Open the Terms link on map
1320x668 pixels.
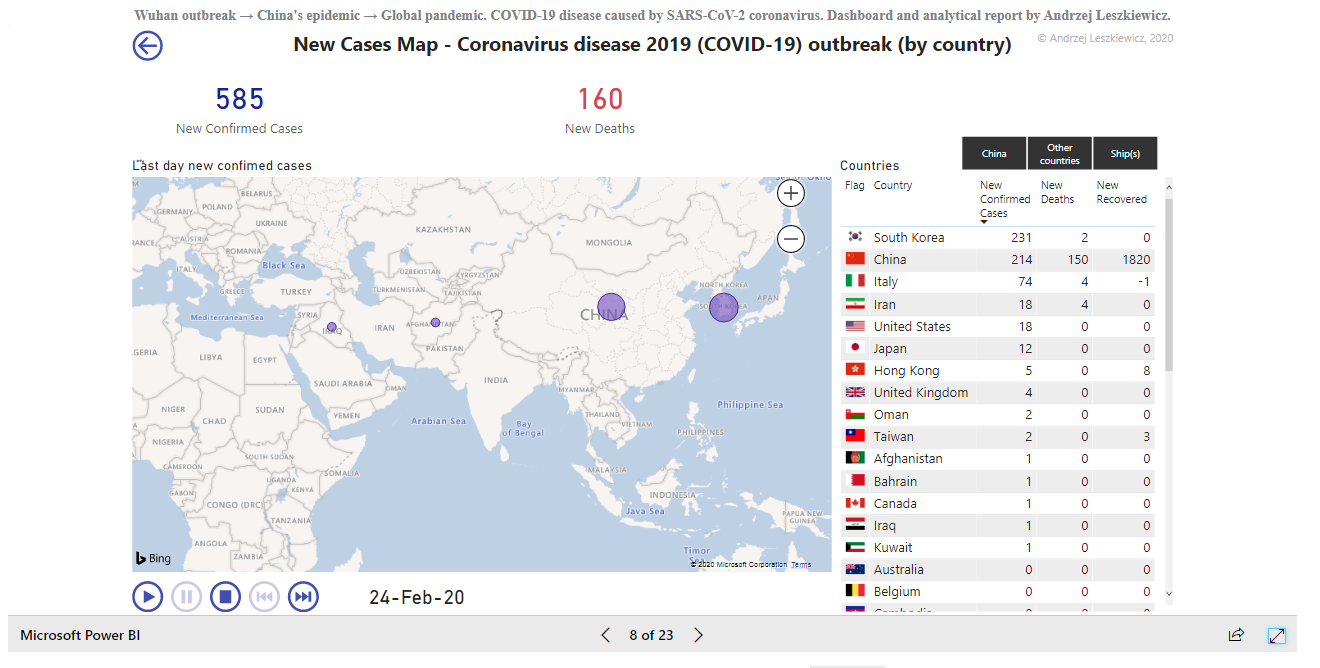pyautogui.click(x=801, y=565)
